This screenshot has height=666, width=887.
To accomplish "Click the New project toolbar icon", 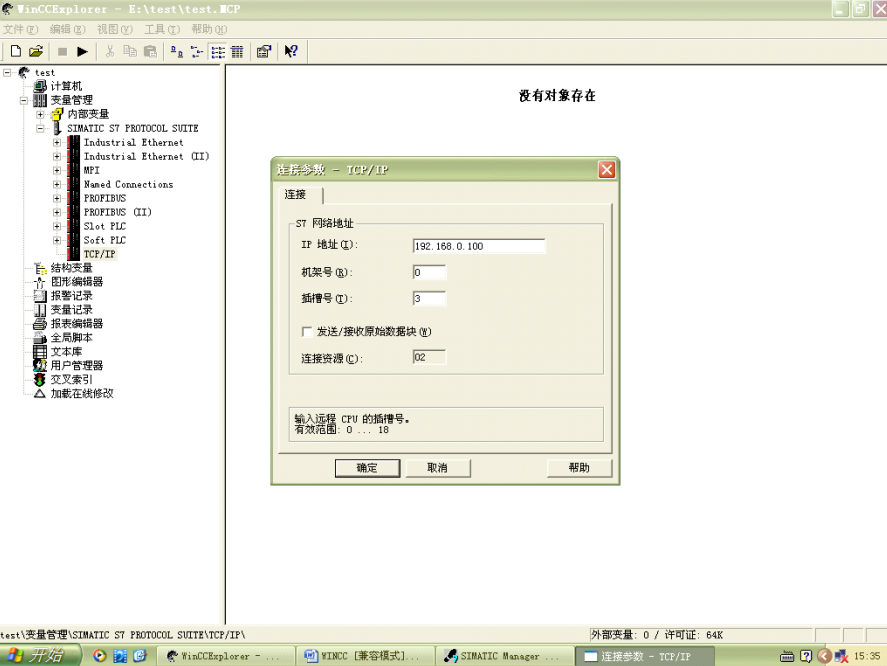I will 16,51.
